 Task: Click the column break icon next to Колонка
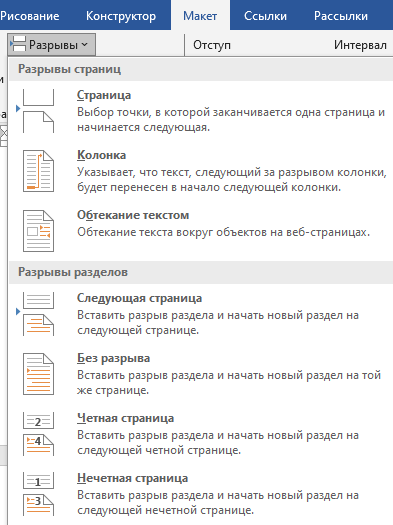pos(38,171)
